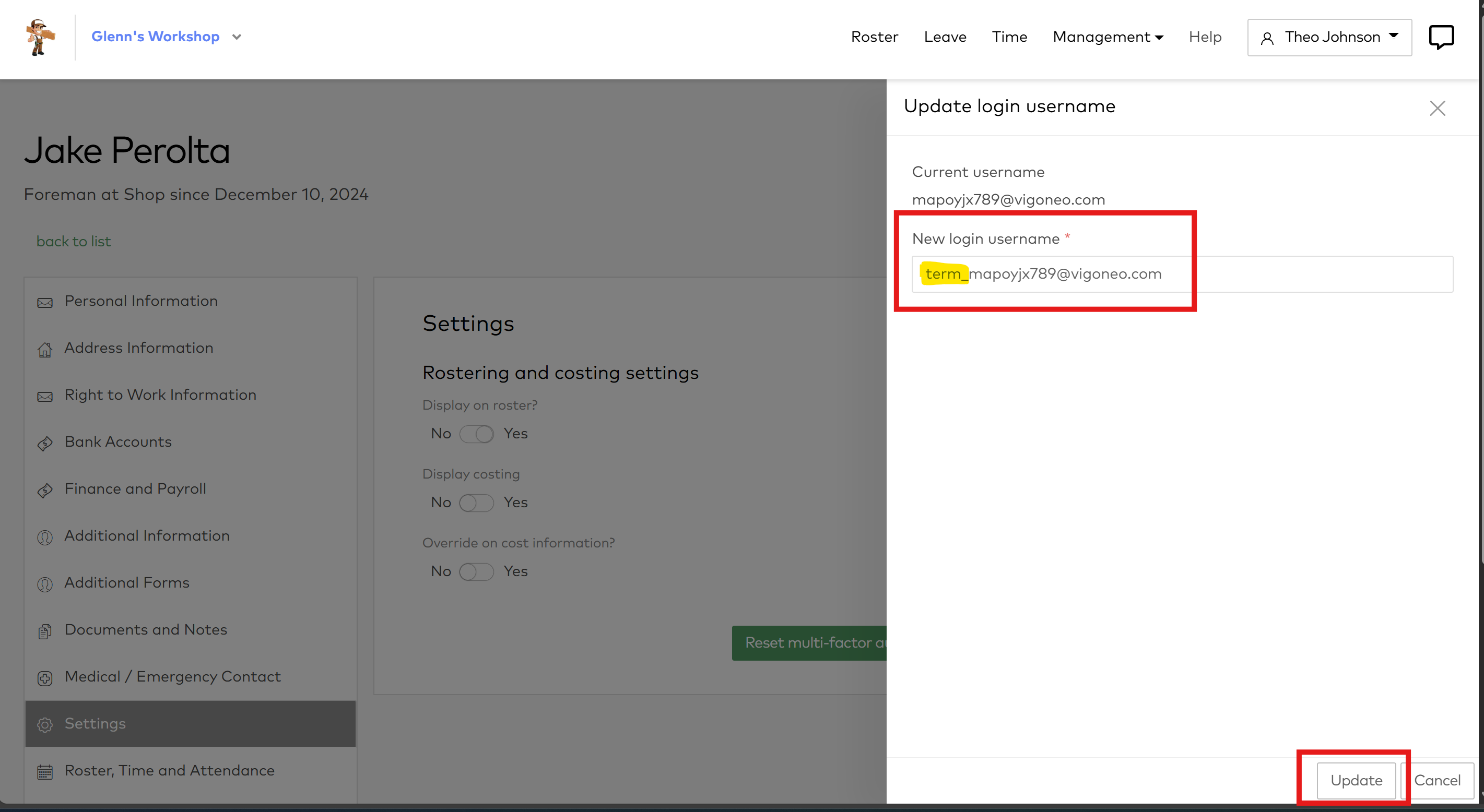Open the Management dropdown menu
Viewport: 1484px width, 812px height.
[x=1108, y=37]
